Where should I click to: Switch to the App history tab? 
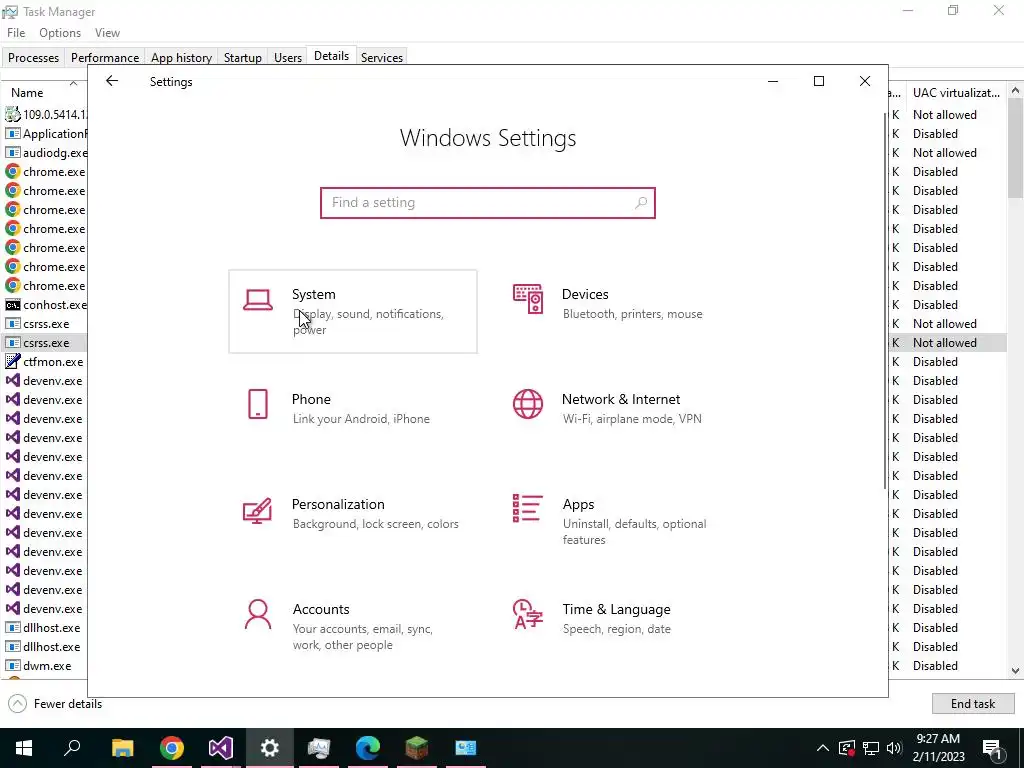coord(182,57)
